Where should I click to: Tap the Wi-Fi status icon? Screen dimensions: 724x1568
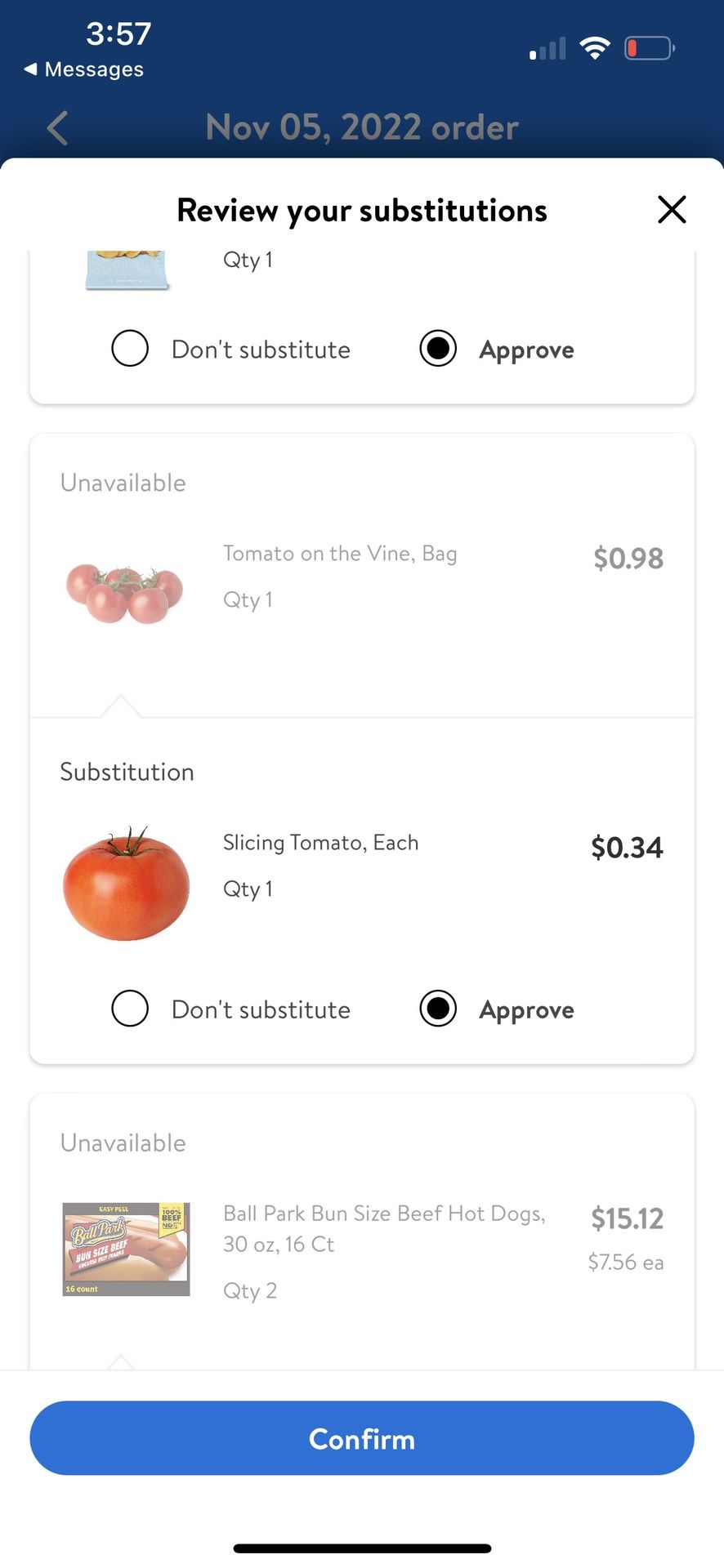click(x=595, y=48)
